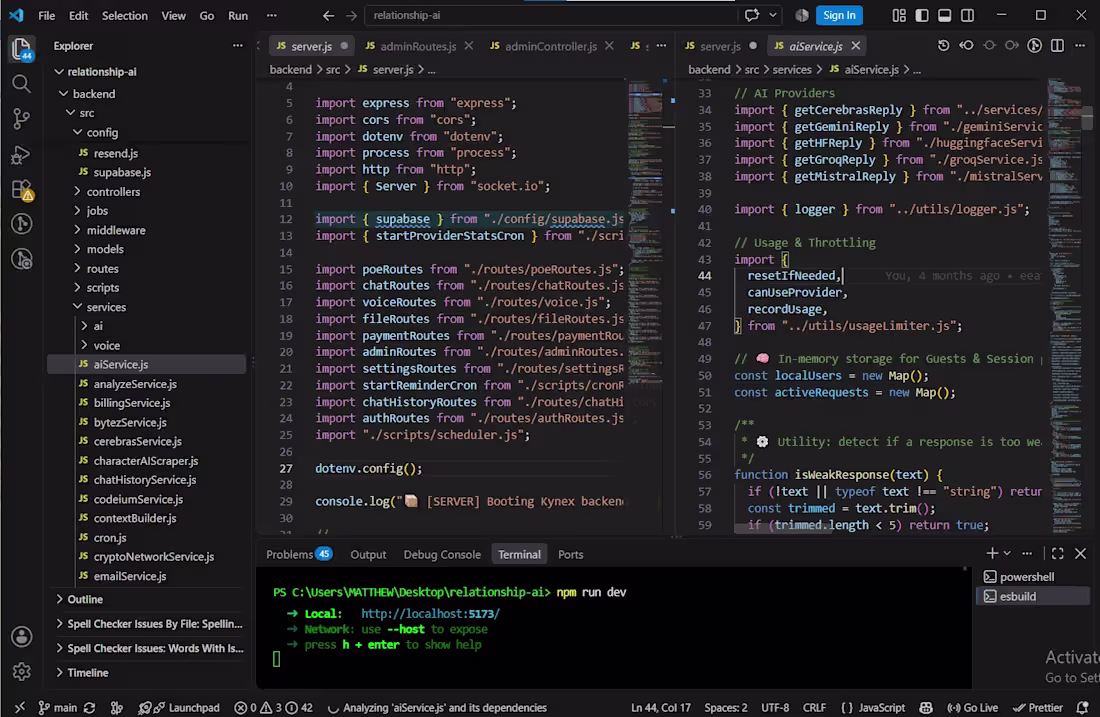Split the right editor group
The height and width of the screenshot is (717, 1100).
click(1057, 46)
